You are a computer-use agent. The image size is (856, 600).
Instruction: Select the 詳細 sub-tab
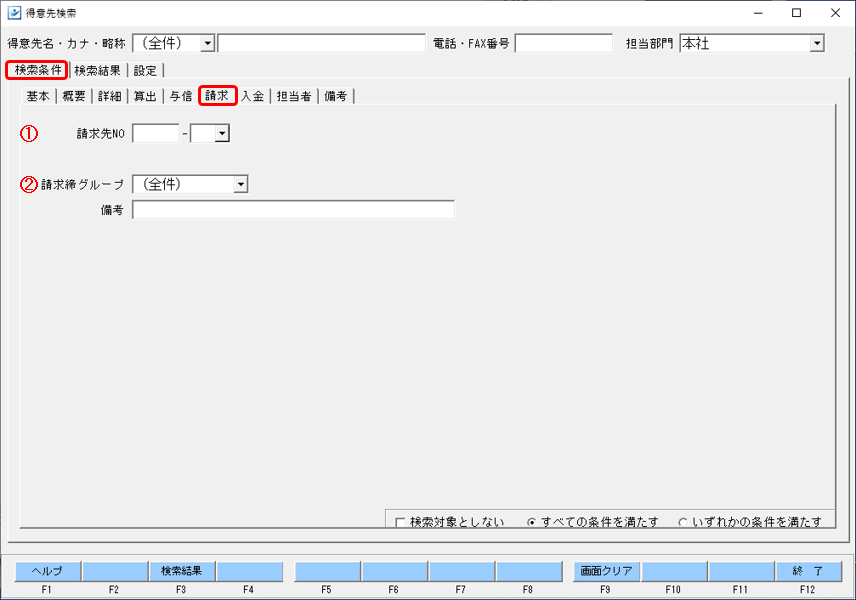(109, 96)
